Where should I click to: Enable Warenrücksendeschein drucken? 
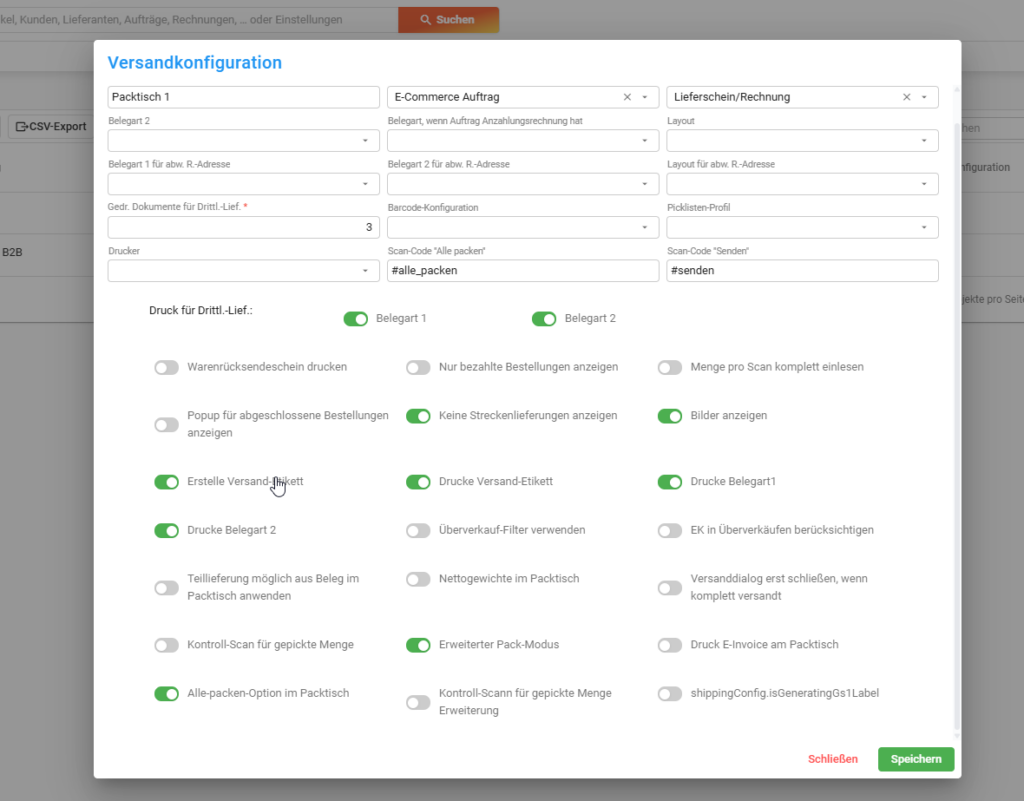(167, 368)
